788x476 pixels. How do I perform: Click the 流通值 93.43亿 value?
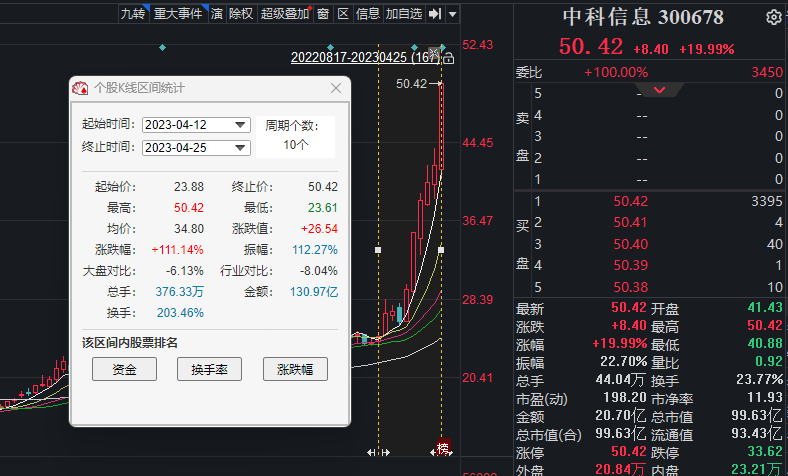click(x=757, y=433)
